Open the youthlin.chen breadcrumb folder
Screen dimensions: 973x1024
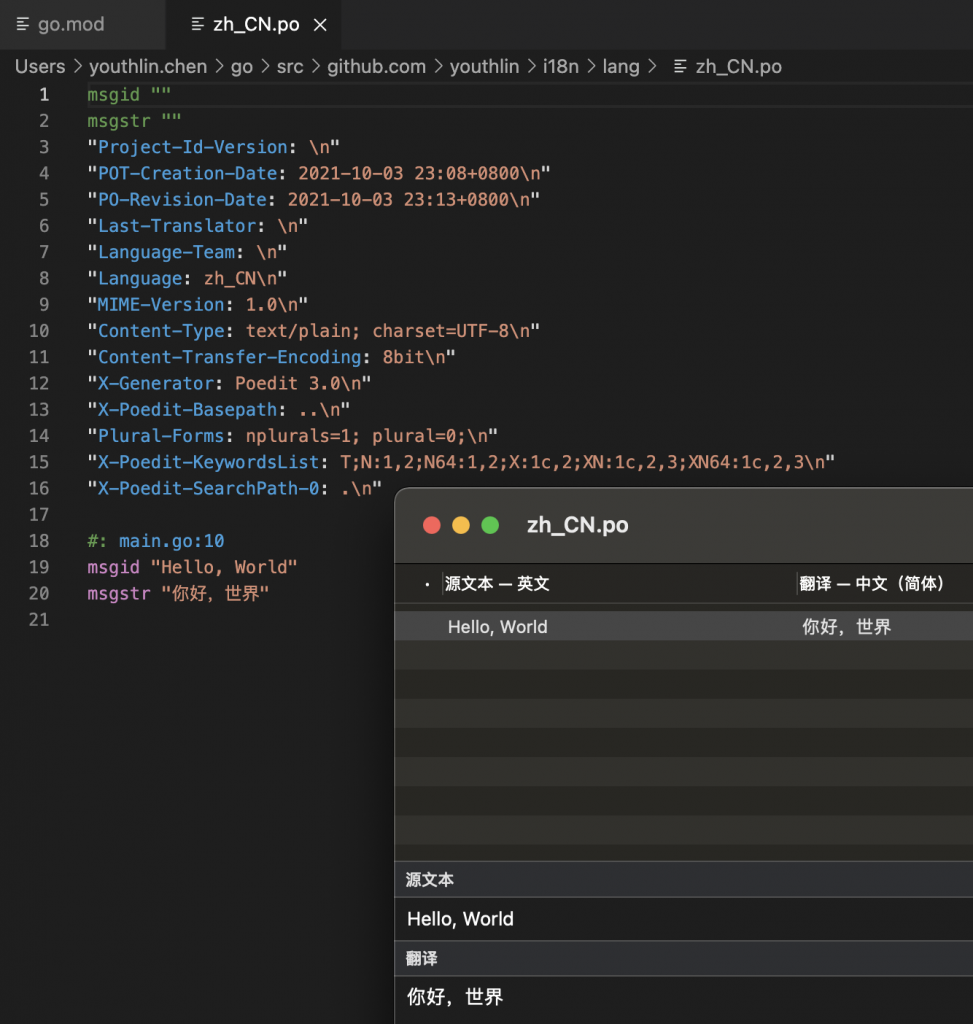click(148, 67)
